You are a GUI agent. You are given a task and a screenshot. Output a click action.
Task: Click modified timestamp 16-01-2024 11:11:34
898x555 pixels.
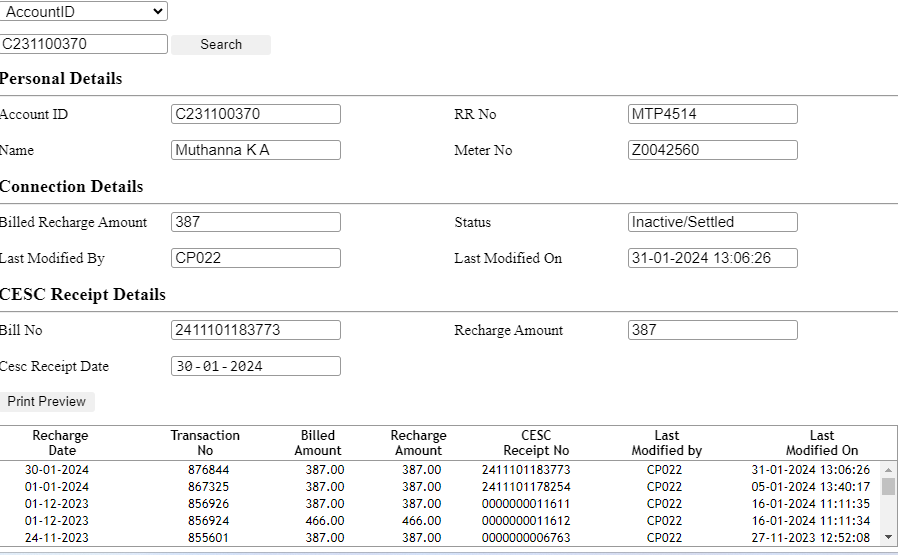pos(810,521)
